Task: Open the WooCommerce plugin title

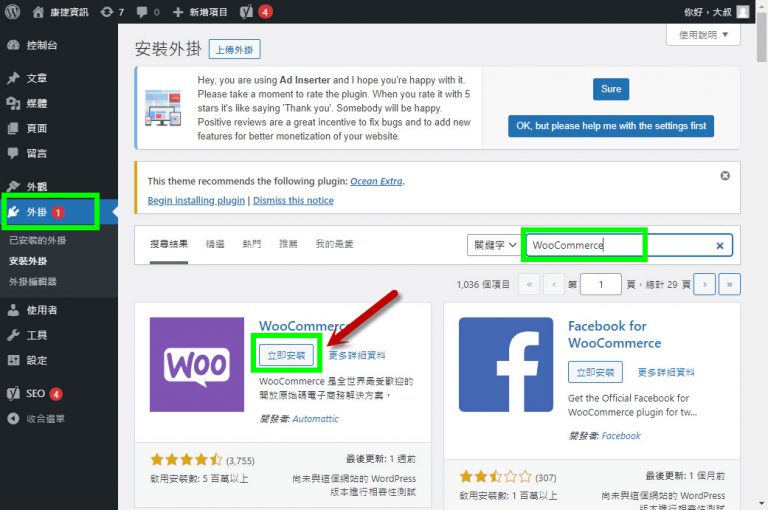Action: coord(303,326)
